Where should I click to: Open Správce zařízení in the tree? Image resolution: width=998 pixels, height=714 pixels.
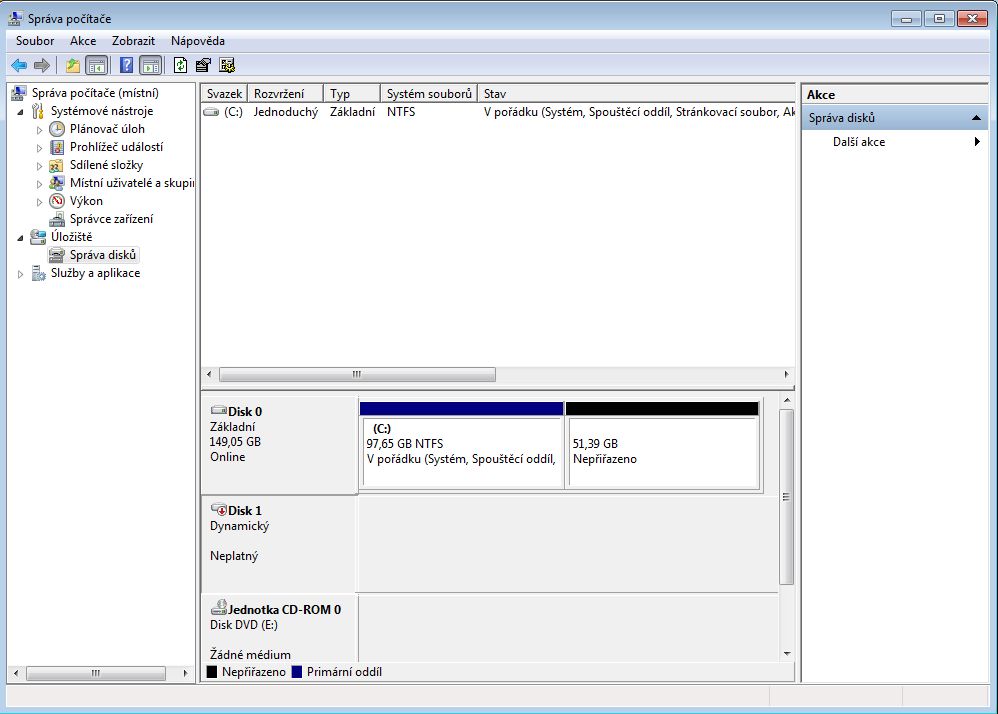[x=111, y=219]
